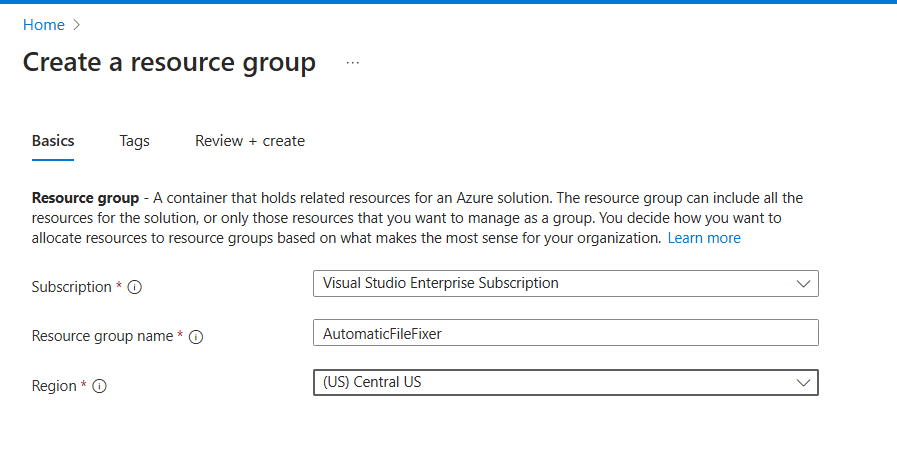Viewport: 897px width, 459px height.
Task: Click the Create a resource group heading
Action: pyautogui.click(x=169, y=63)
